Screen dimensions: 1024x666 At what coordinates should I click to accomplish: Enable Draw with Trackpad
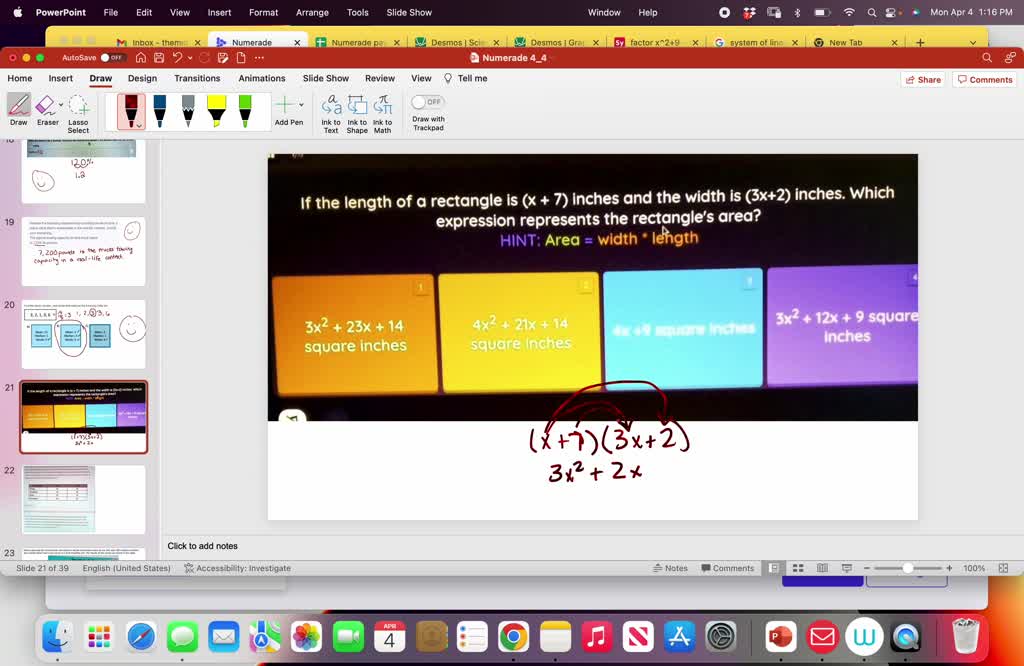[428, 102]
